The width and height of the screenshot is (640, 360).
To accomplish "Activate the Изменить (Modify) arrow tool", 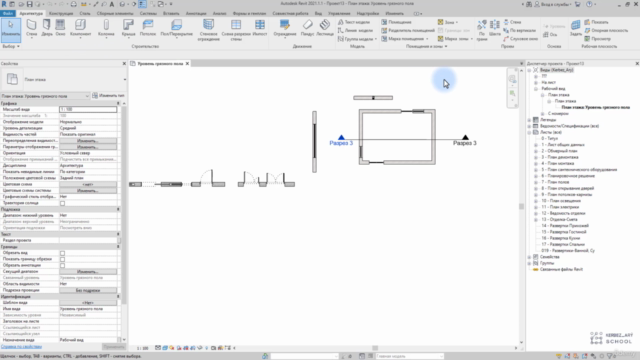I will pyautogui.click(x=11, y=30).
